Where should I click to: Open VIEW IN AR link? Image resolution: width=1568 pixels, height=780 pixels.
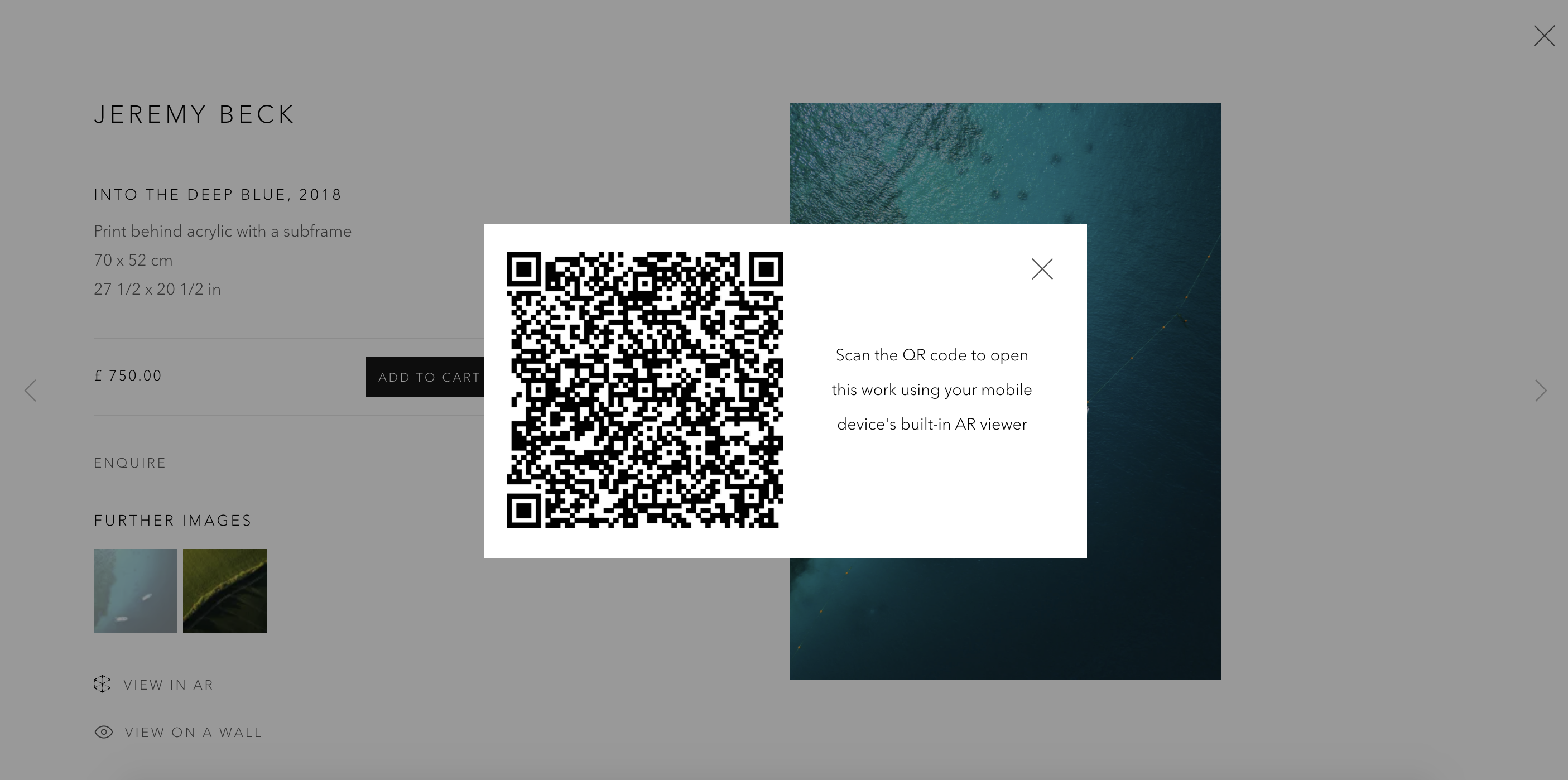(x=169, y=685)
